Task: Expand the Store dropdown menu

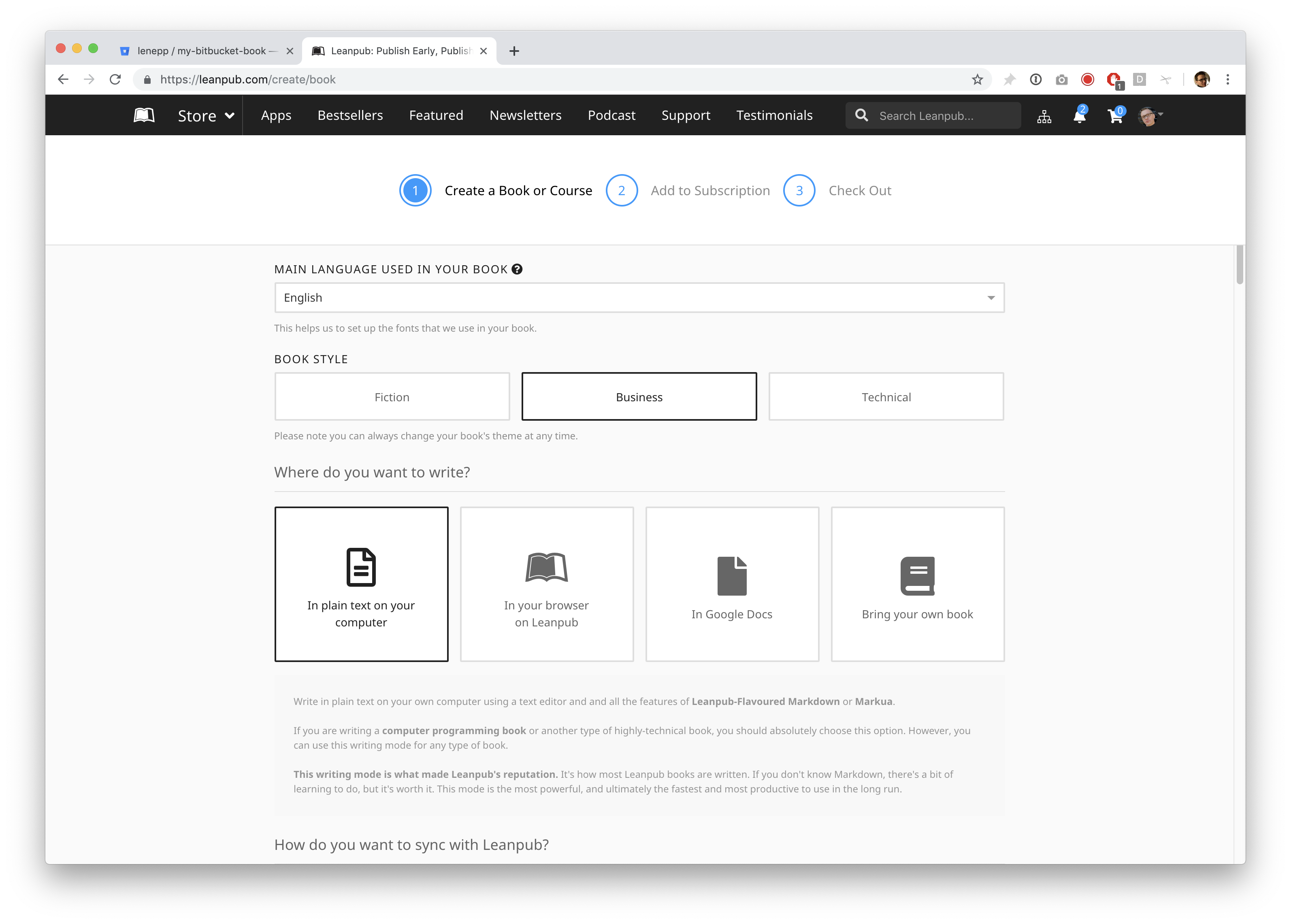Action: 206,115
